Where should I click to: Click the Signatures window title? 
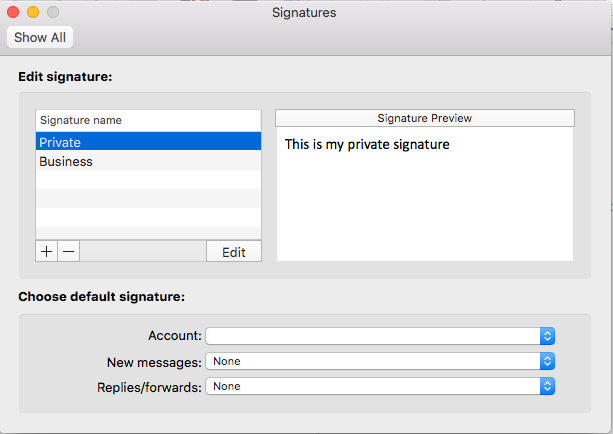tap(304, 13)
